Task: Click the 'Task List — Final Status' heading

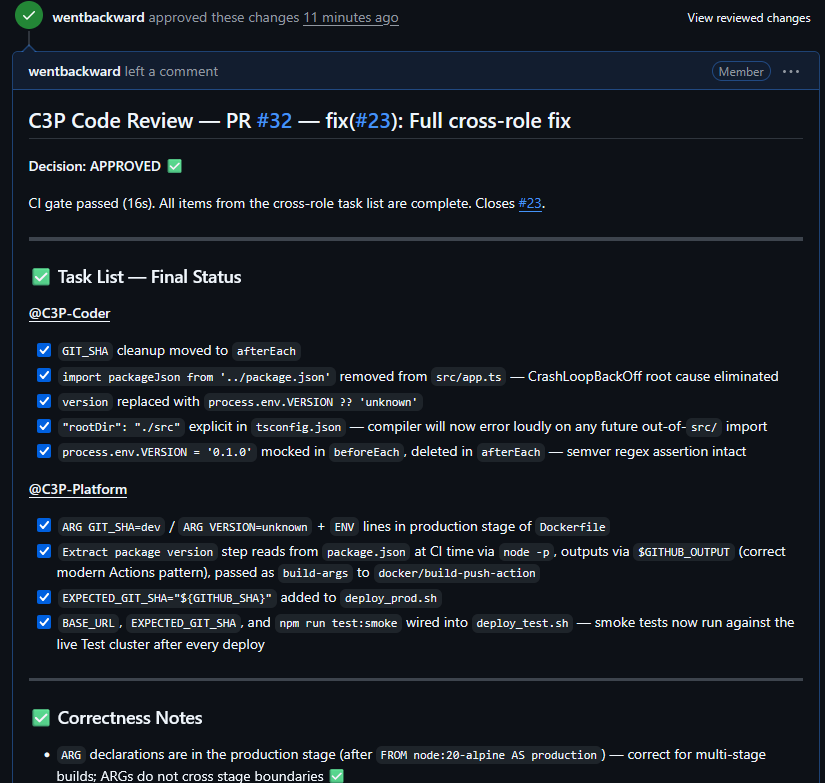Action: click(149, 277)
